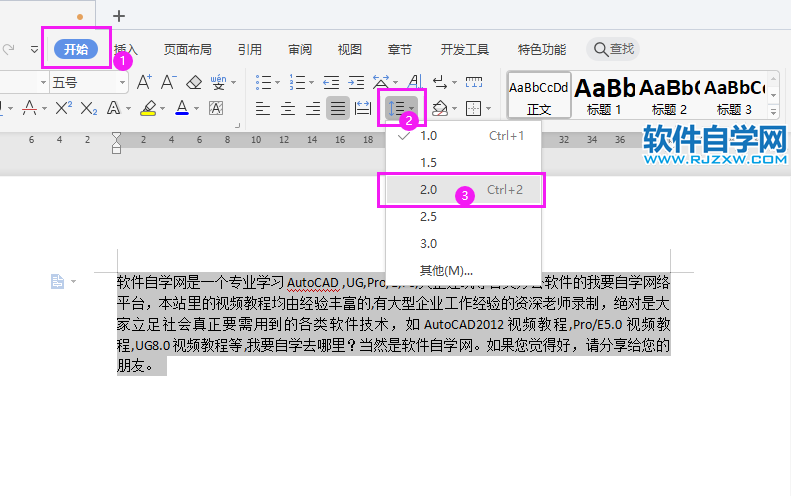This screenshot has width=791, height=496.
Task: Increase font size with A+ icon
Action: 144,82
